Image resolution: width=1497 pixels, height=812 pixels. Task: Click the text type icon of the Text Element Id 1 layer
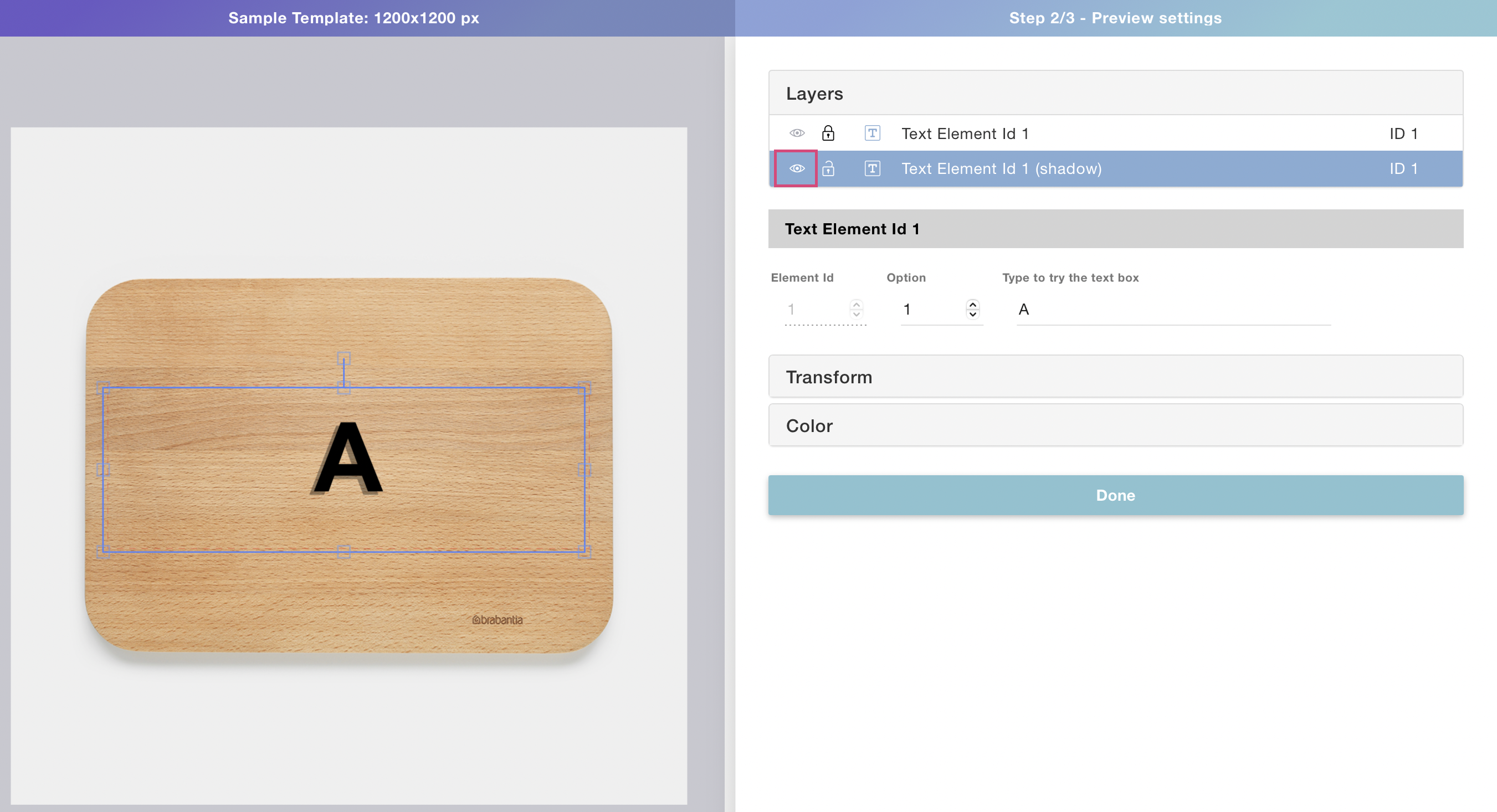point(871,133)
